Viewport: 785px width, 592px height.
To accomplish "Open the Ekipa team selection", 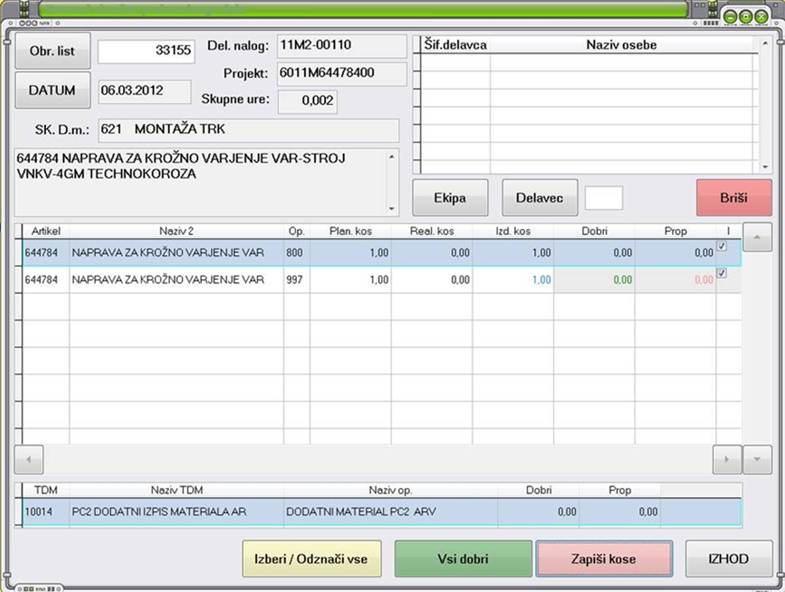I will pos(450,198).
